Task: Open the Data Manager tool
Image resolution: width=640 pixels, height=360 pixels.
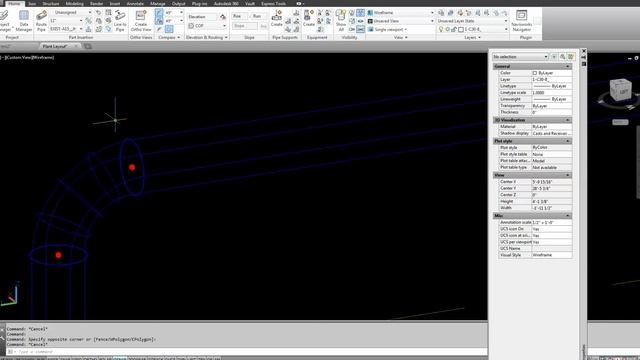Action: pyautogui.click(x=24, y=21)
